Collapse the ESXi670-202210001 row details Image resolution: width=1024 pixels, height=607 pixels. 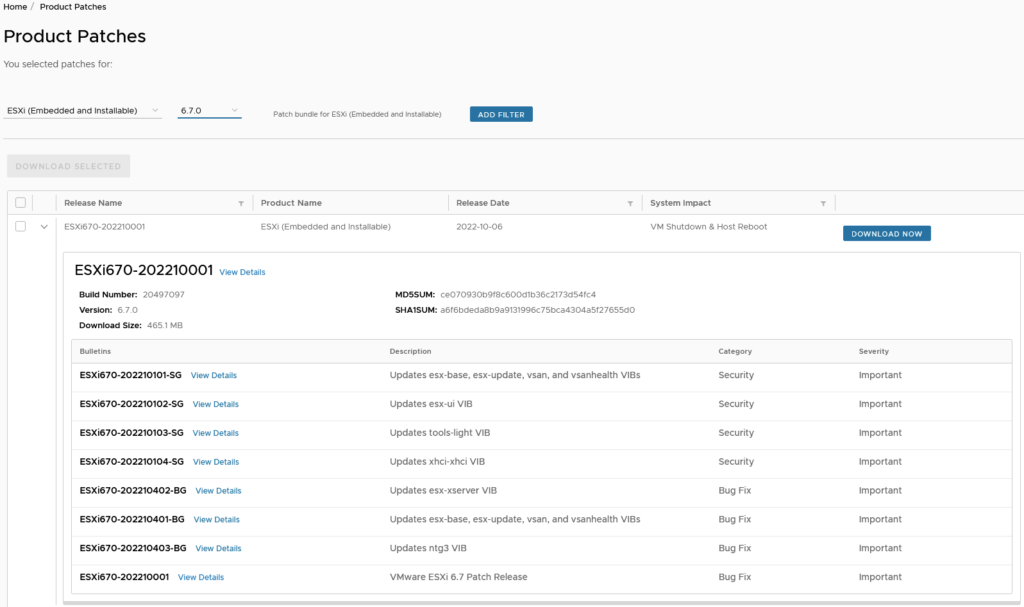click(44, 227)
